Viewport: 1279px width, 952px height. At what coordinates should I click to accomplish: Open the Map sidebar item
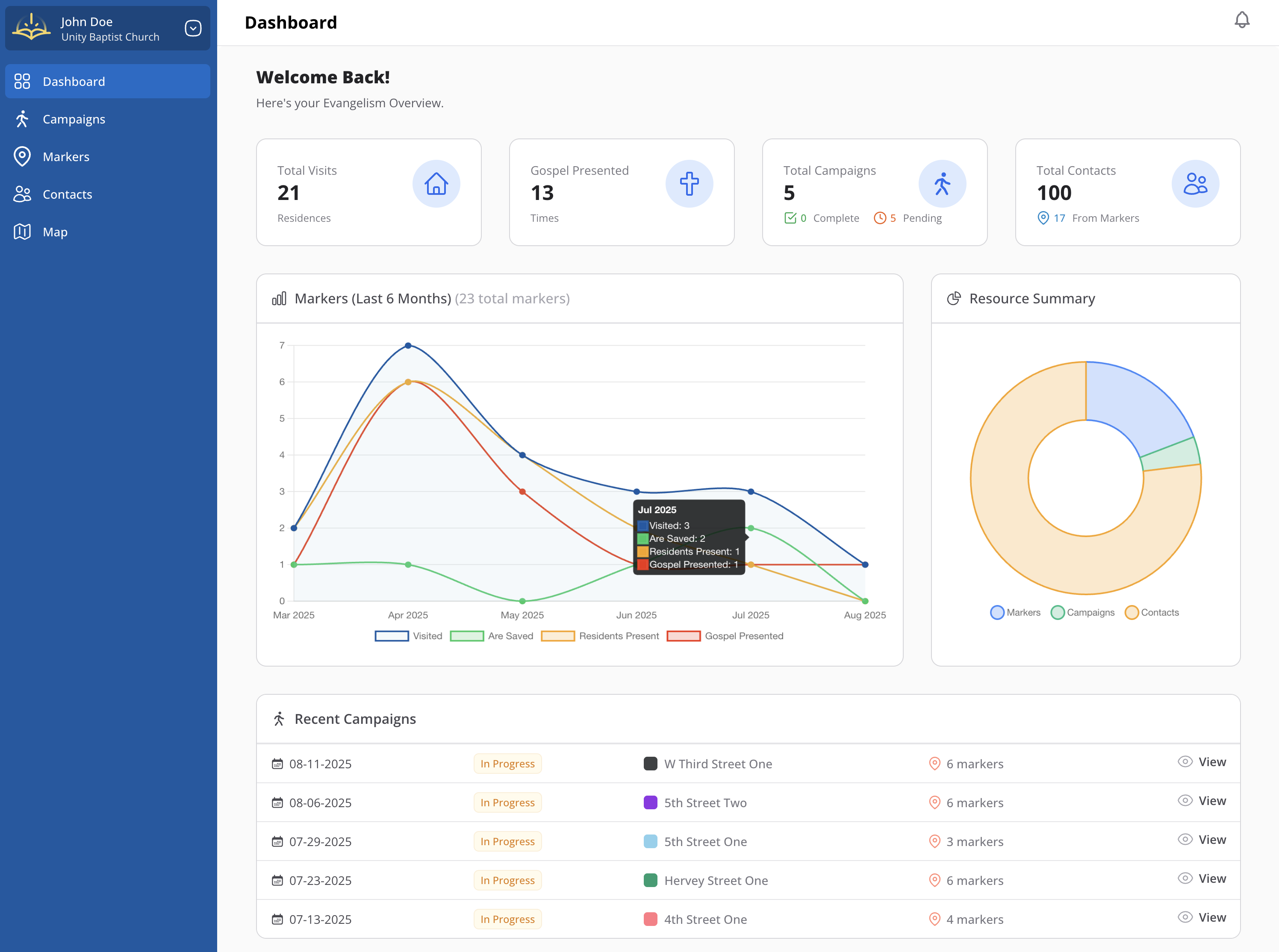[x=55, y=232]
